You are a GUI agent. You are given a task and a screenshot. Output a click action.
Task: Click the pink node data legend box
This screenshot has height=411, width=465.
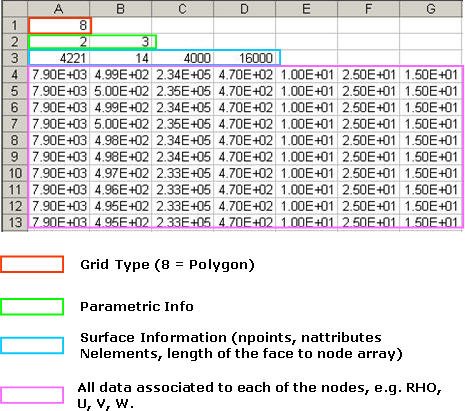click(x=32, y=395)
